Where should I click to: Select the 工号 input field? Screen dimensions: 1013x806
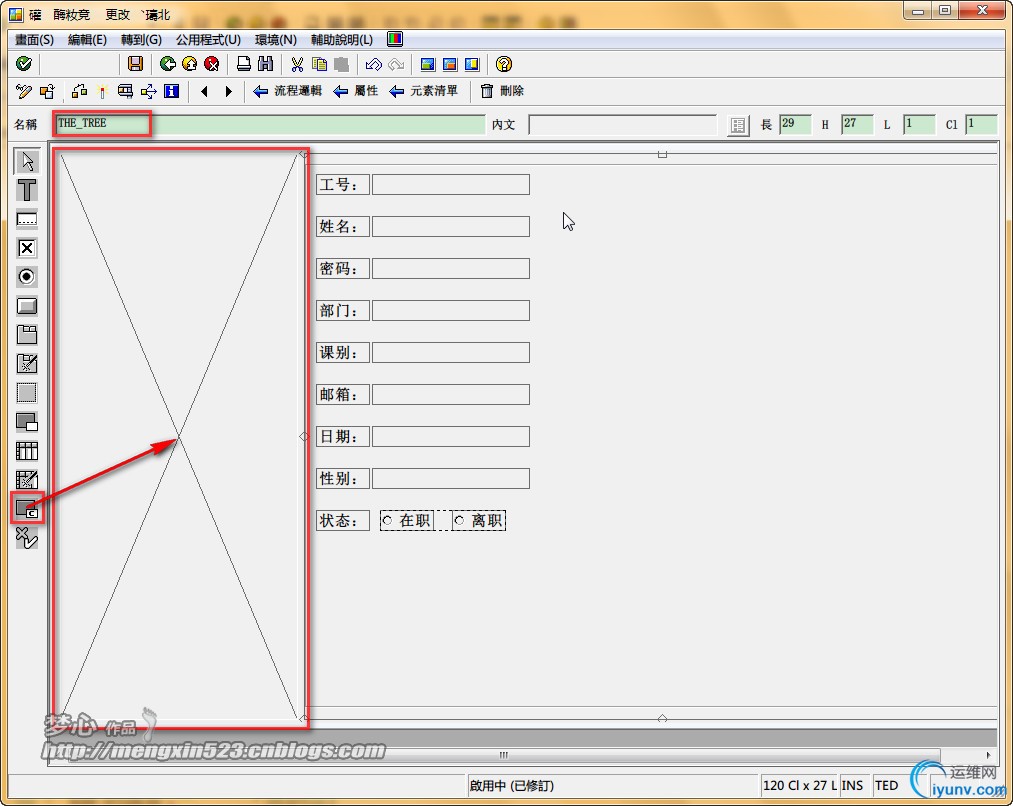[451, 184]
